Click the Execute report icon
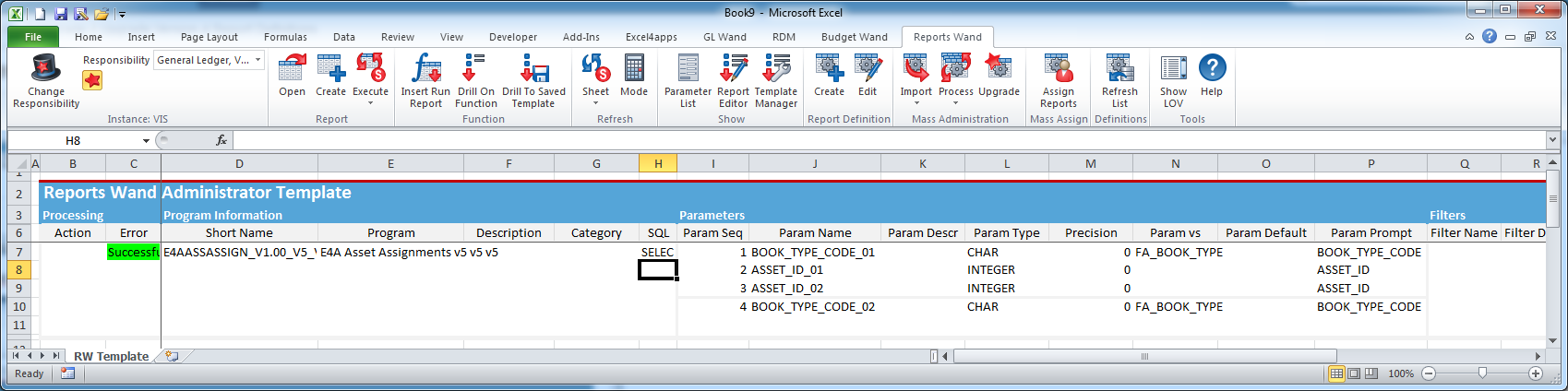The image size is (1568, 391). tap(370, 68)
